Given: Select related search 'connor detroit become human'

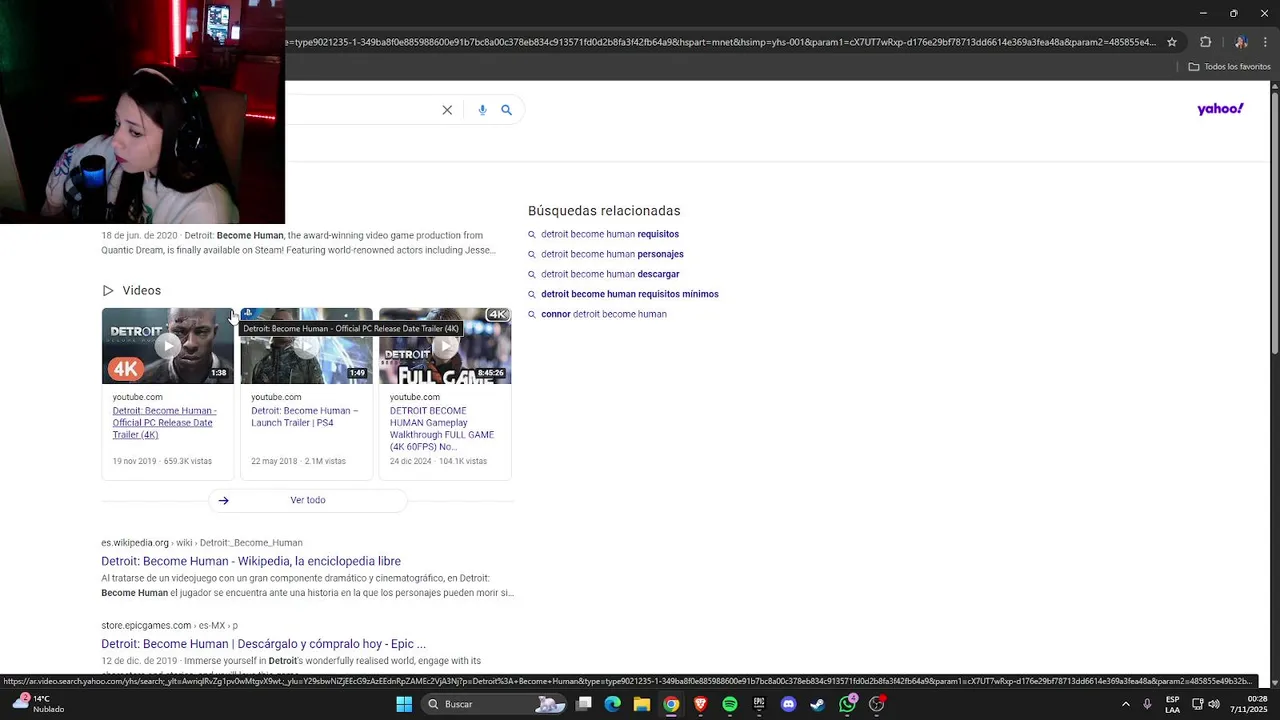Looking at the screenshot, I should (x=604, y=314).
